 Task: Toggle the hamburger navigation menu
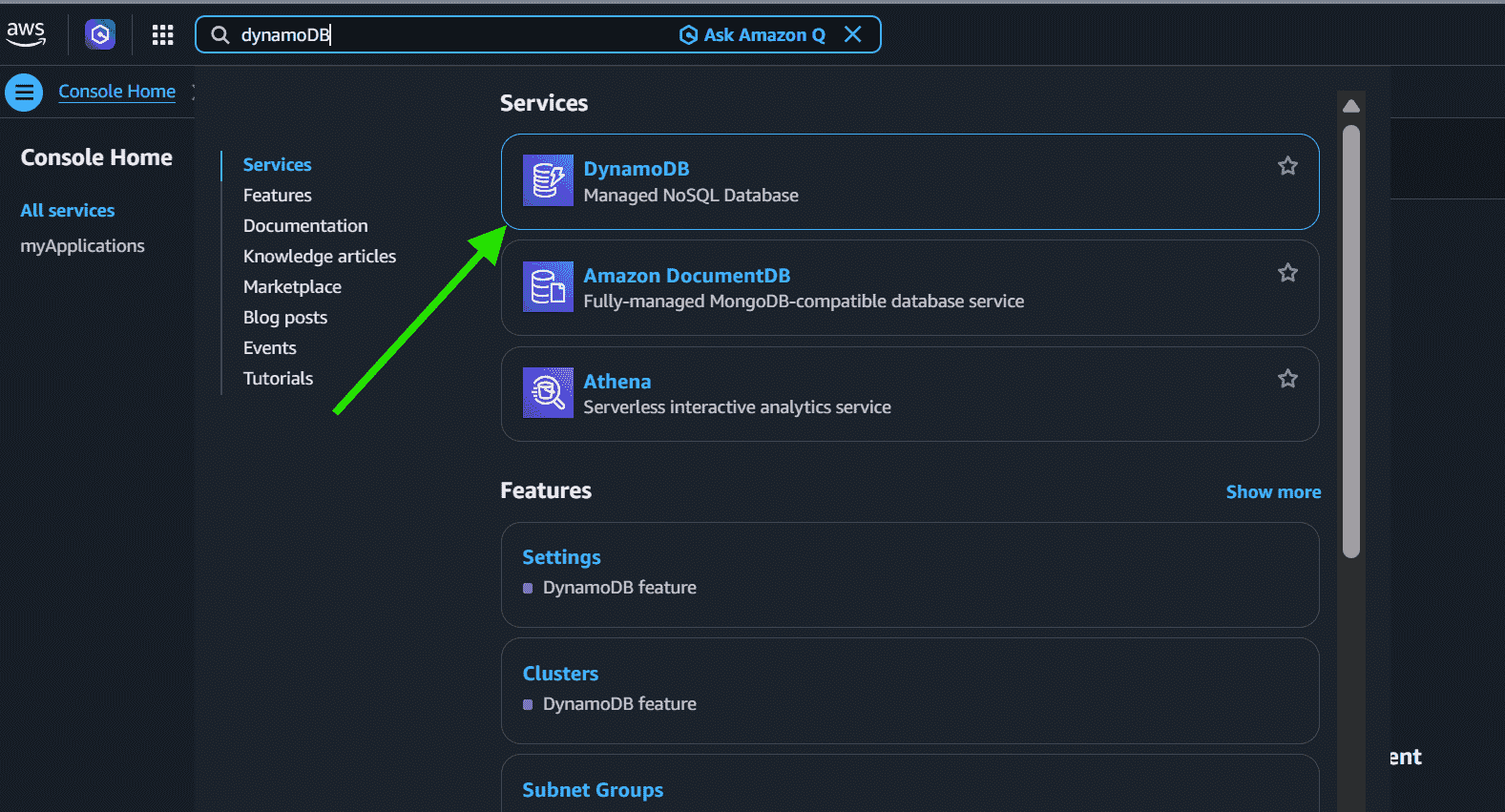pos(24,93)
